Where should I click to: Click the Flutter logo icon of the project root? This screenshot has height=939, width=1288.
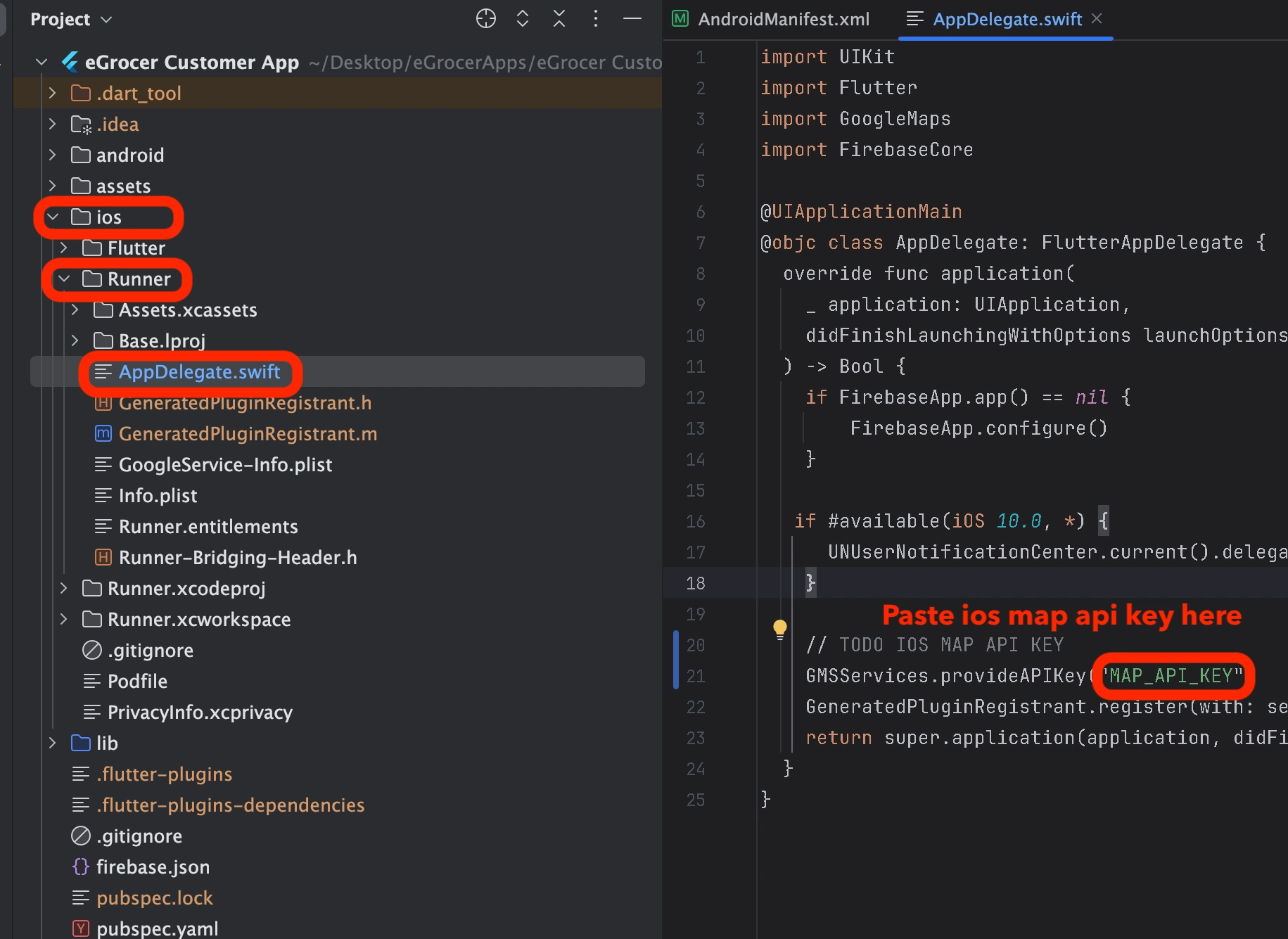click(x=70, y=63)
